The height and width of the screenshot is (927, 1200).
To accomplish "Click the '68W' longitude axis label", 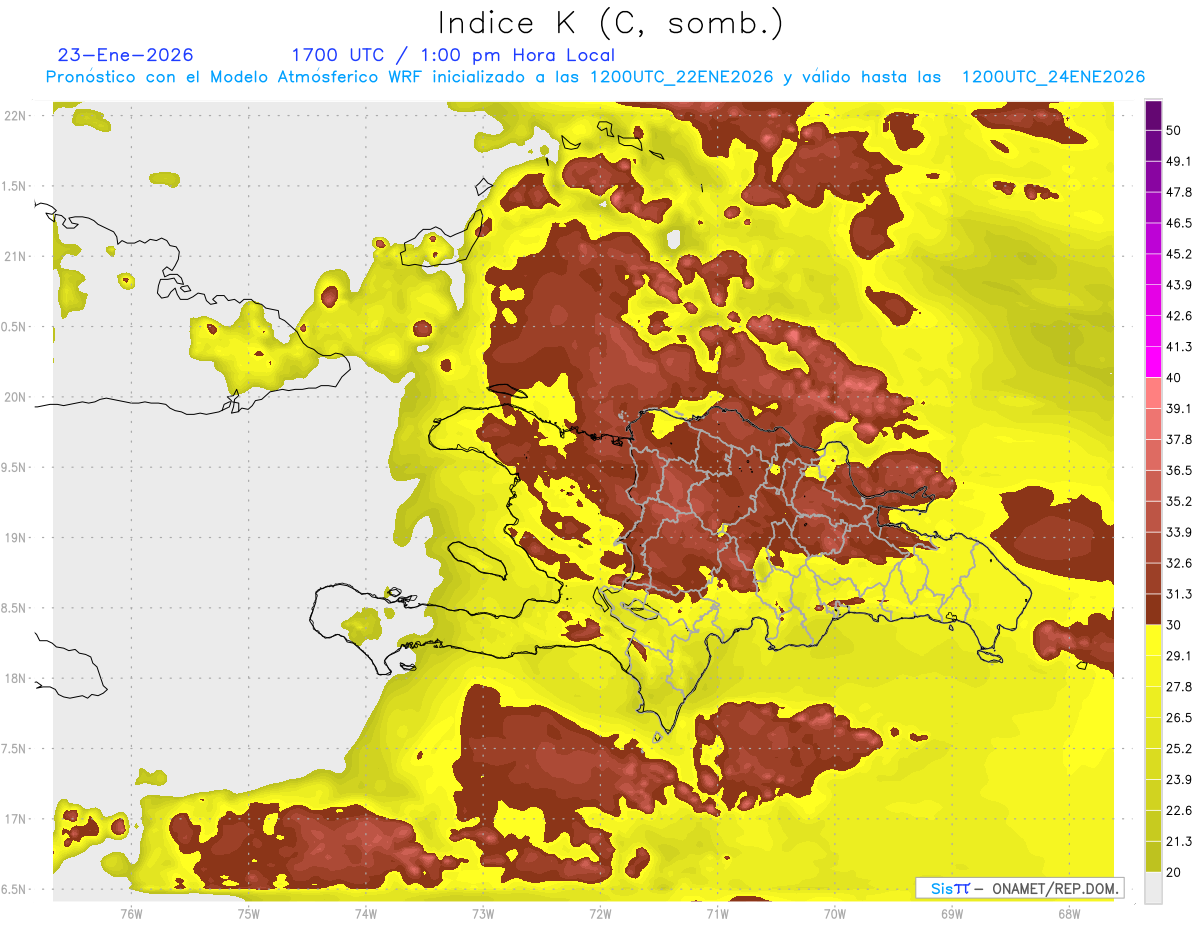I will coord(1069,913).
